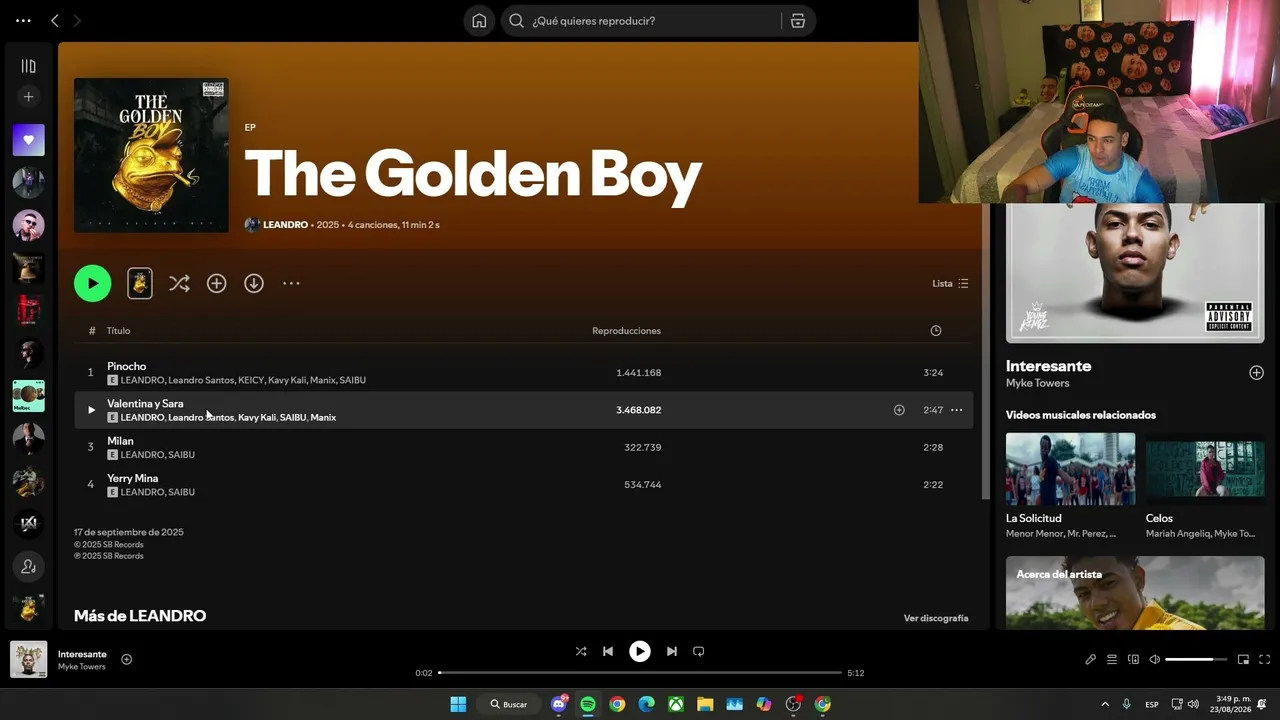Image resolution: width=1280 pixels, height=720 pixels.
Task: Open the miniplayer
Action: coord(1243,659)
